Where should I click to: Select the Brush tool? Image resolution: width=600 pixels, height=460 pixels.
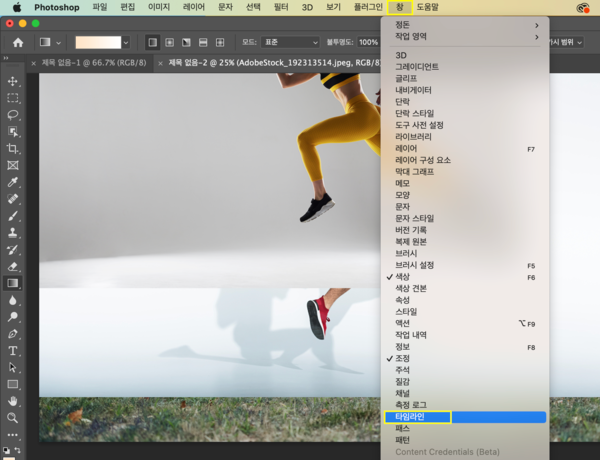pyautogui.click(x=13, y=216)
